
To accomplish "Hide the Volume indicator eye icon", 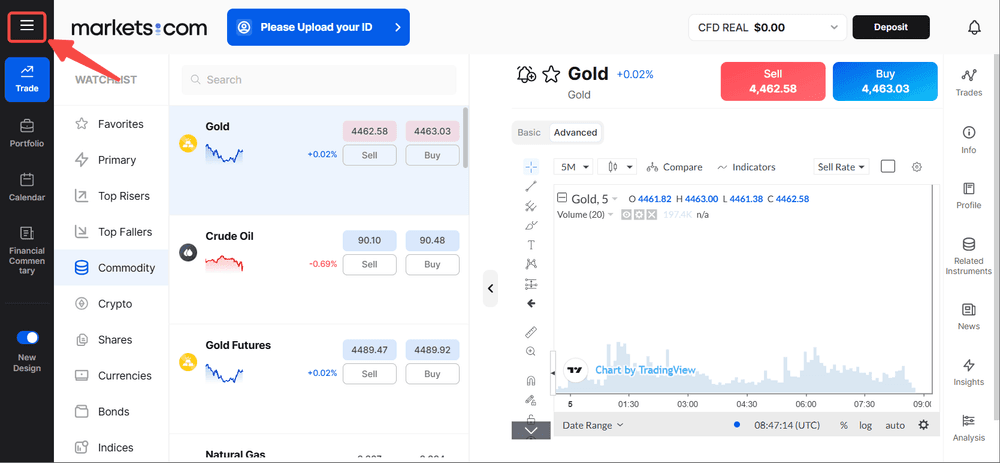I will click(627, 215).
